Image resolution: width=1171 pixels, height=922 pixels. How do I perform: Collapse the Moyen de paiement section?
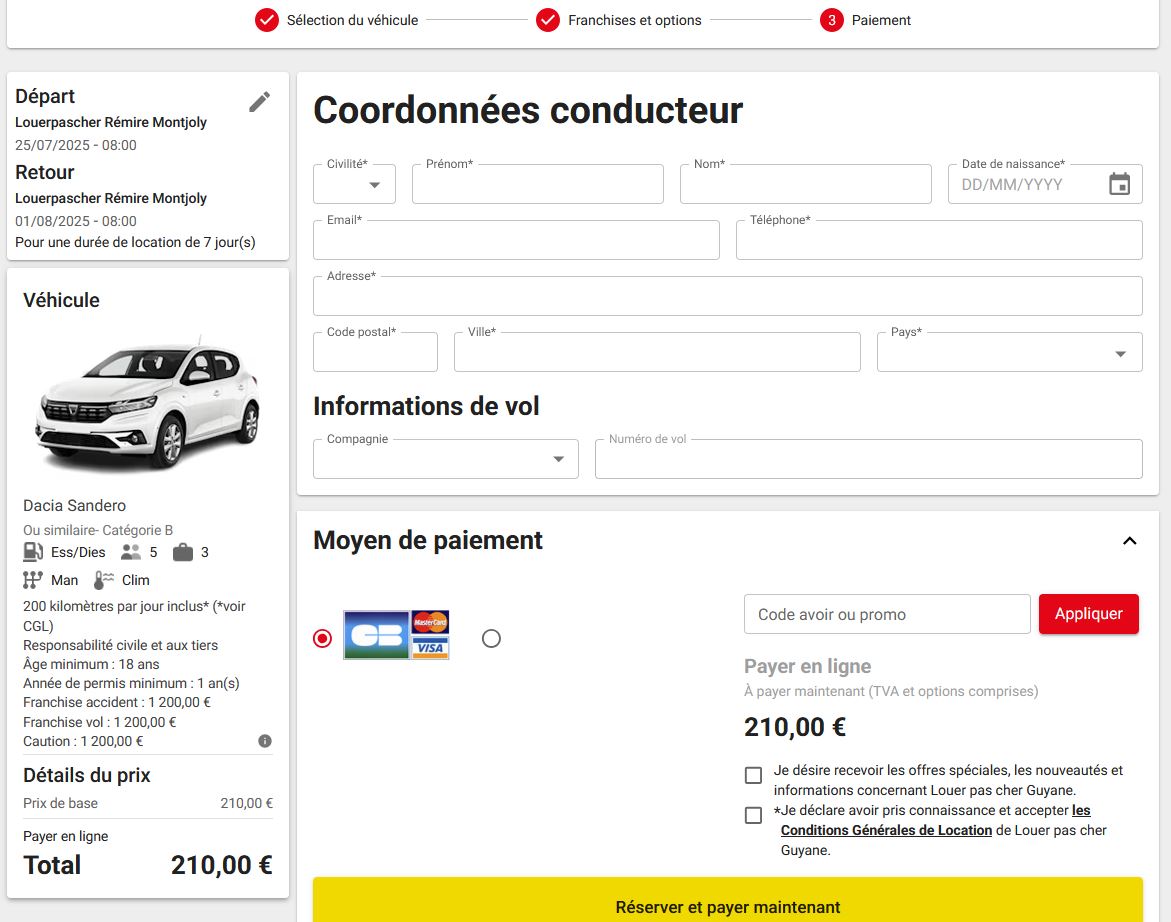point(1129,540)
